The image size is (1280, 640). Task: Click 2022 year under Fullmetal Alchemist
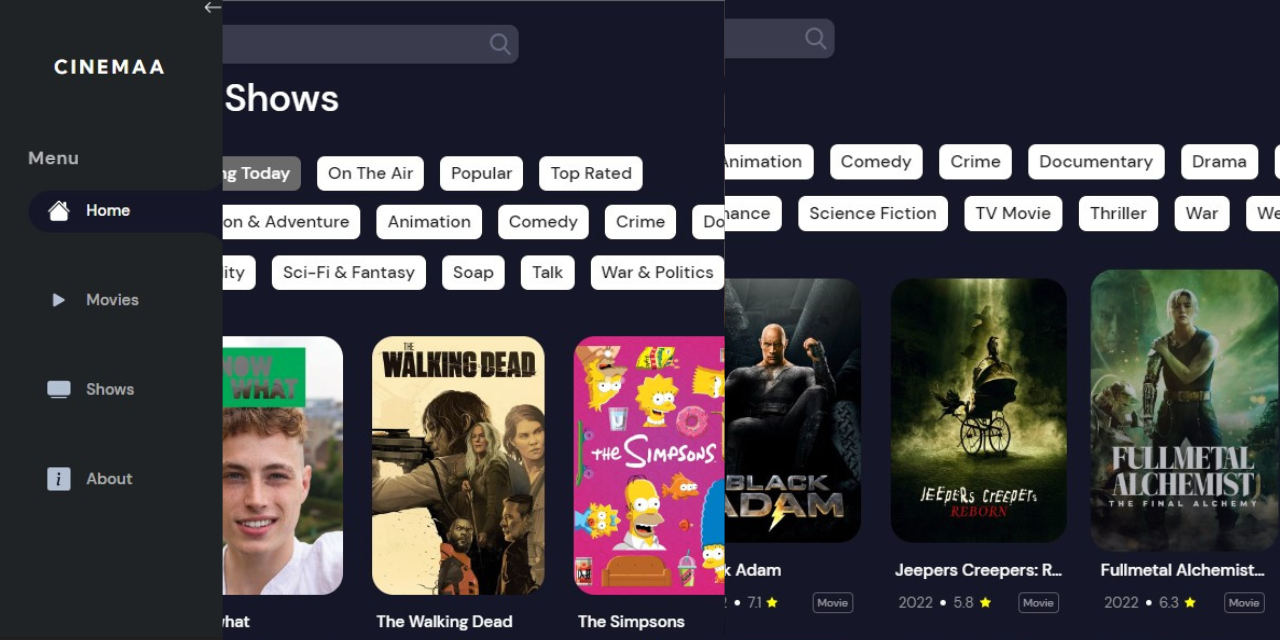pyautogui.click(x=1121, y=603)
